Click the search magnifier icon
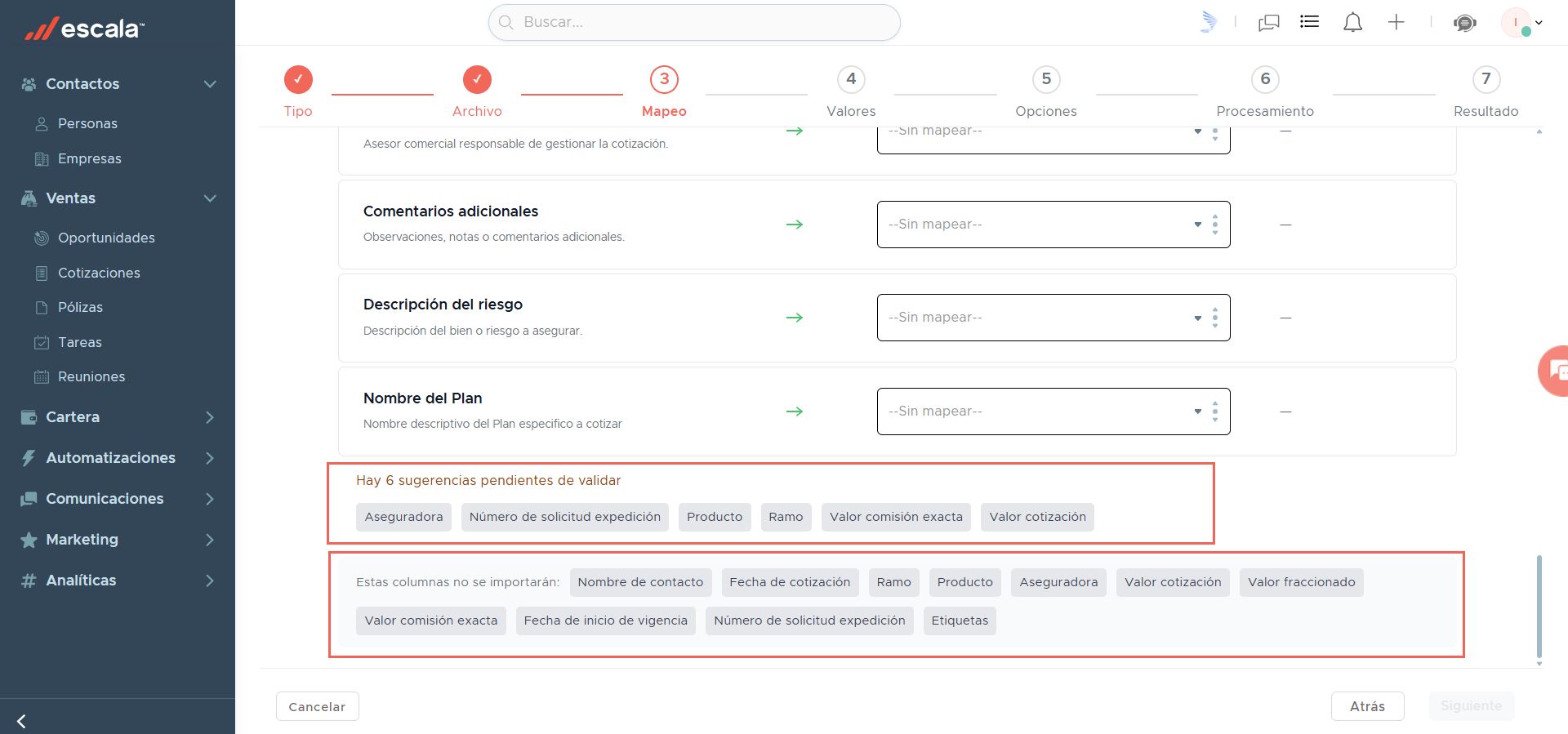 click(506, 22)
